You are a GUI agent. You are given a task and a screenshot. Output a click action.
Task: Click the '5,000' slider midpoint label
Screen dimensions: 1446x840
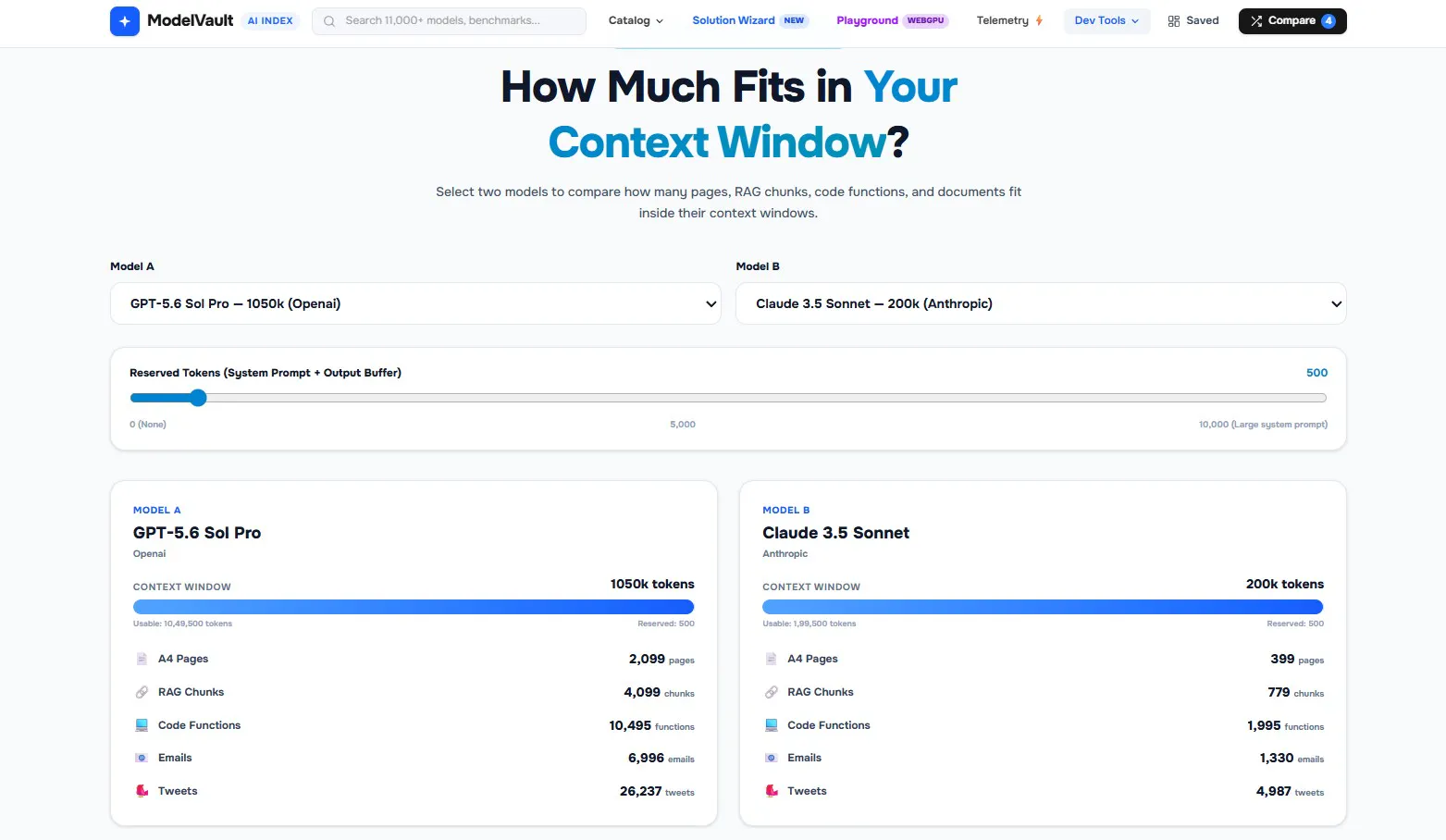coord(683,425)
